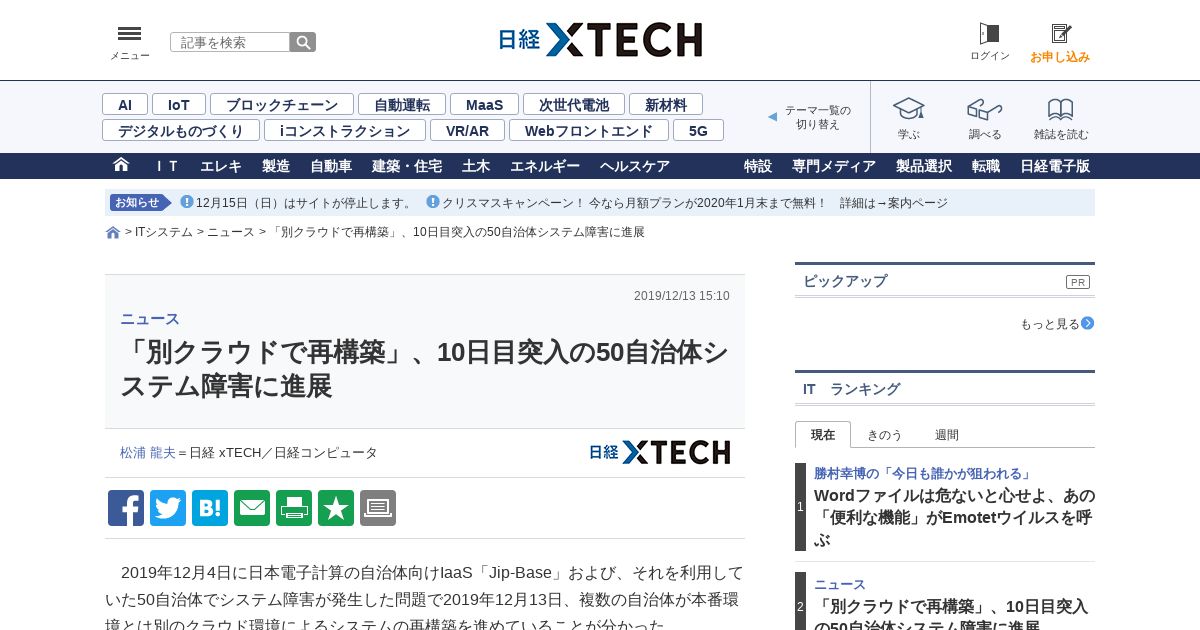
Task: Open the 製造 navigation menu
Action: (x=276, y=166)
